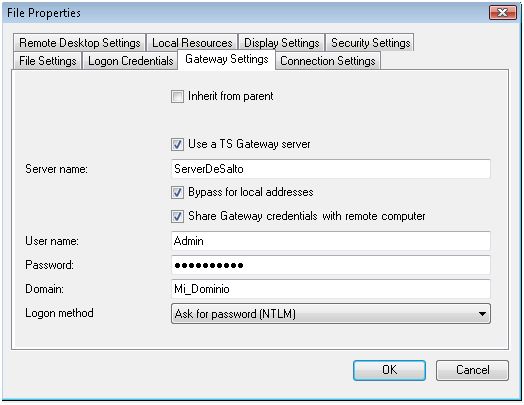Click the "Password:" label
This screenshot has height=405, width=524.
(x=49, y=265)
